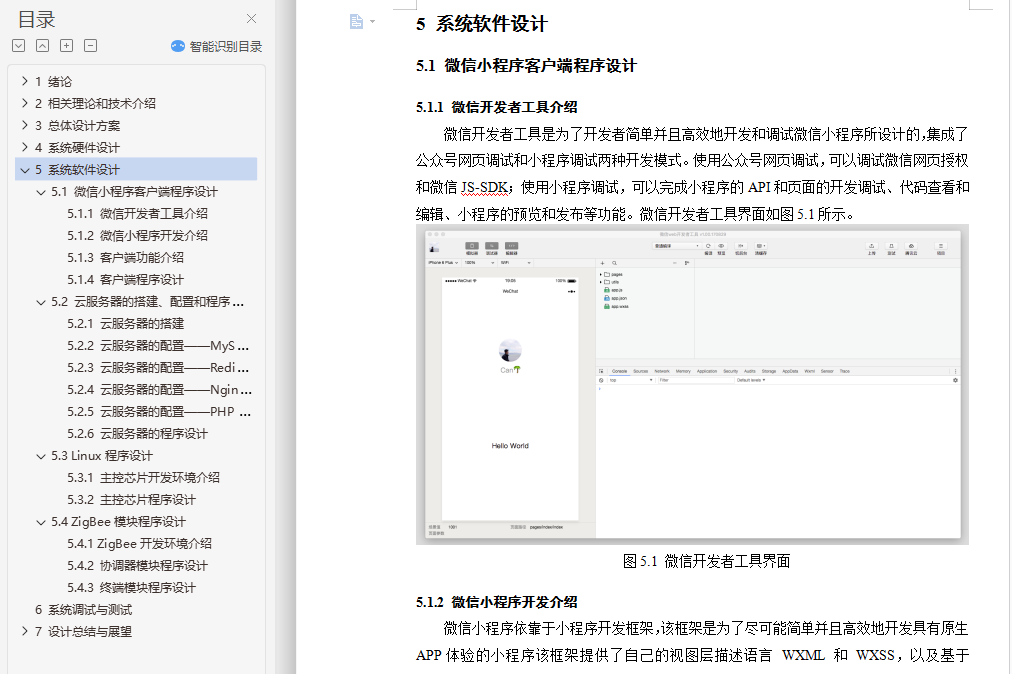Open 5.4.1 ZigBee 开发环境介绍 entry

coord(139,544)
